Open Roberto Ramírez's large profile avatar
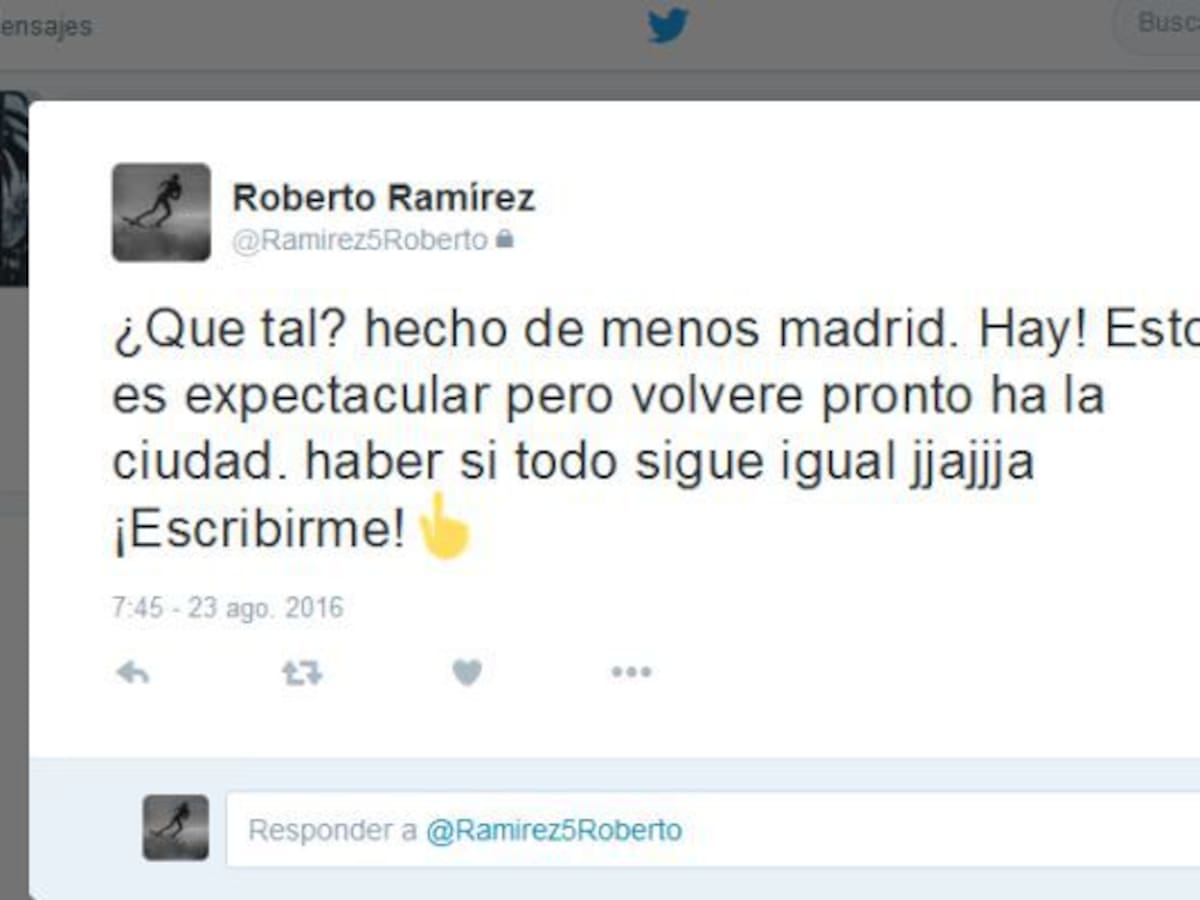Viewport: 1200px width, 900px height. pos(161,212)
